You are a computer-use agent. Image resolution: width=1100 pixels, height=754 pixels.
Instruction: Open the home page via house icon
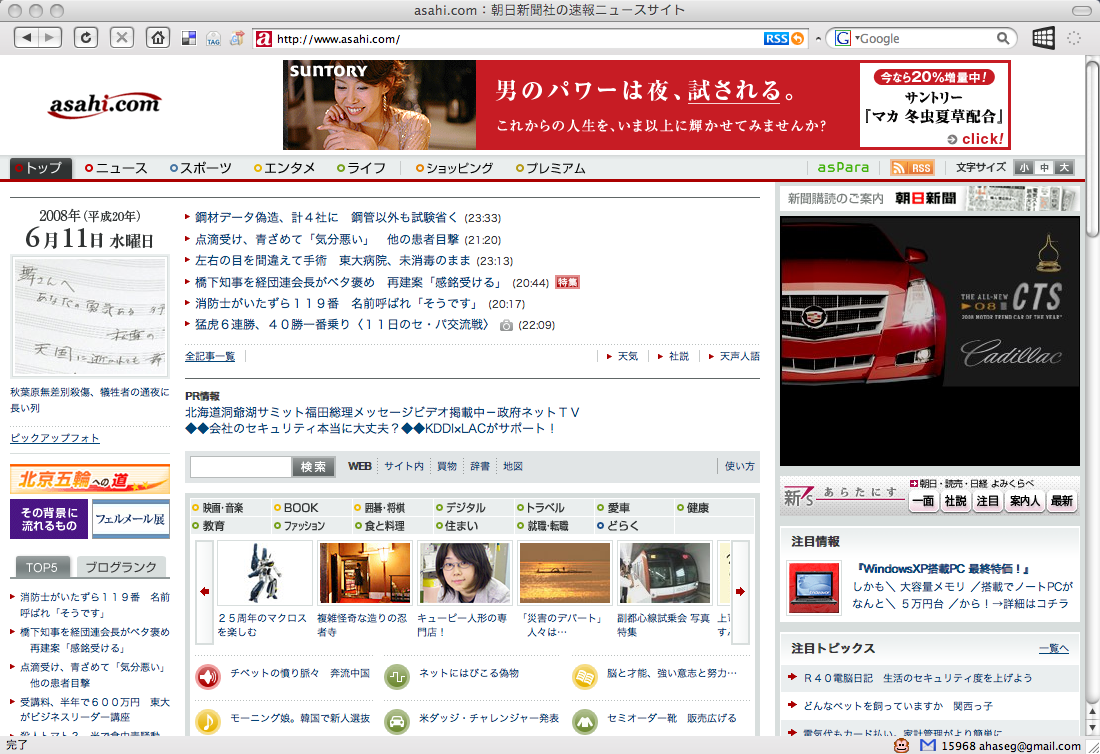click(x=158, y=38)
